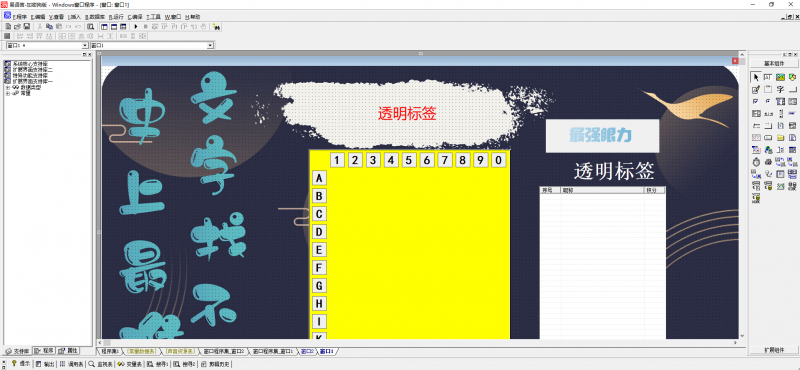The image size is (800, 370).
Task: Click the Save floppy disk toolbar icon
Action: point(27,26)
